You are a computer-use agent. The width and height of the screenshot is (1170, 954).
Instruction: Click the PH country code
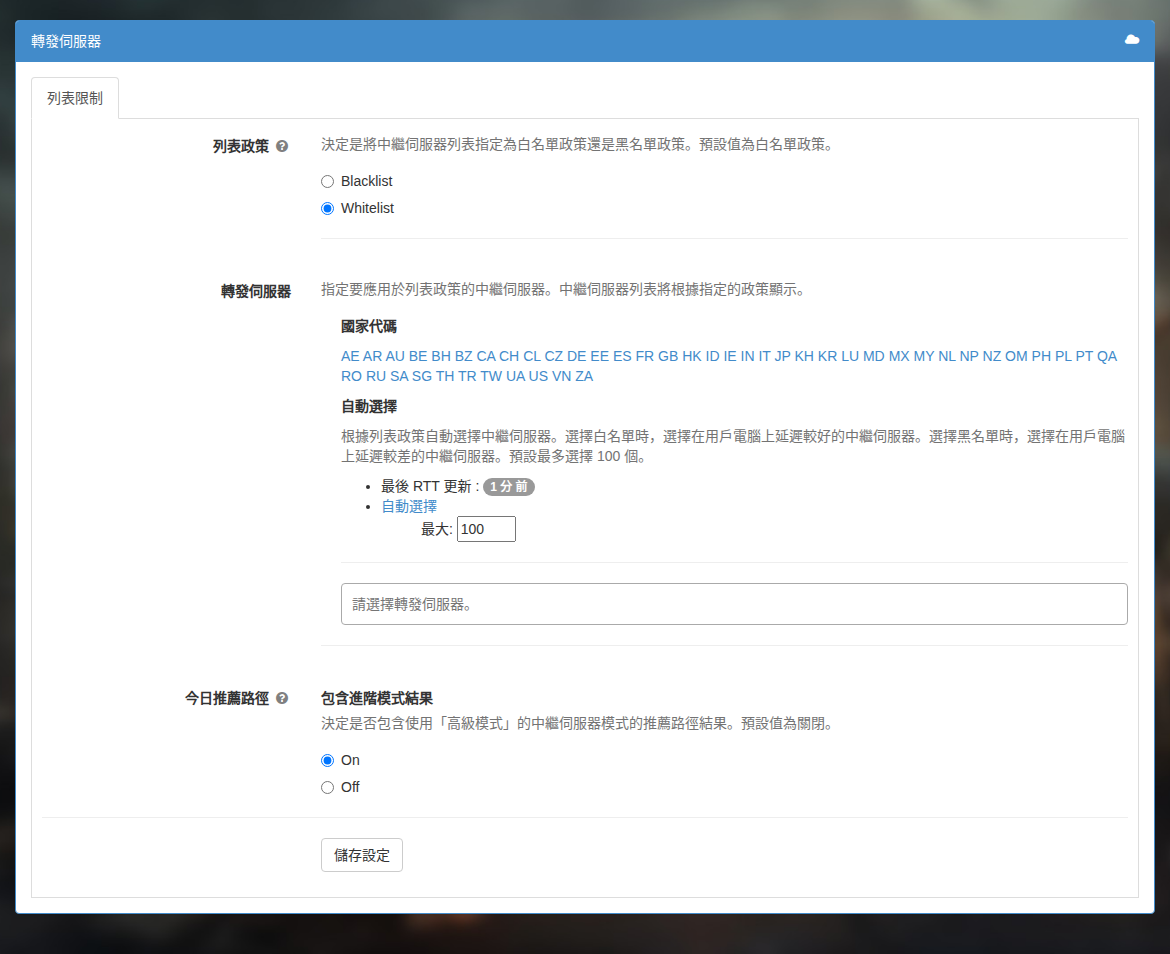pyautogui.click(x=1042, y=356)
